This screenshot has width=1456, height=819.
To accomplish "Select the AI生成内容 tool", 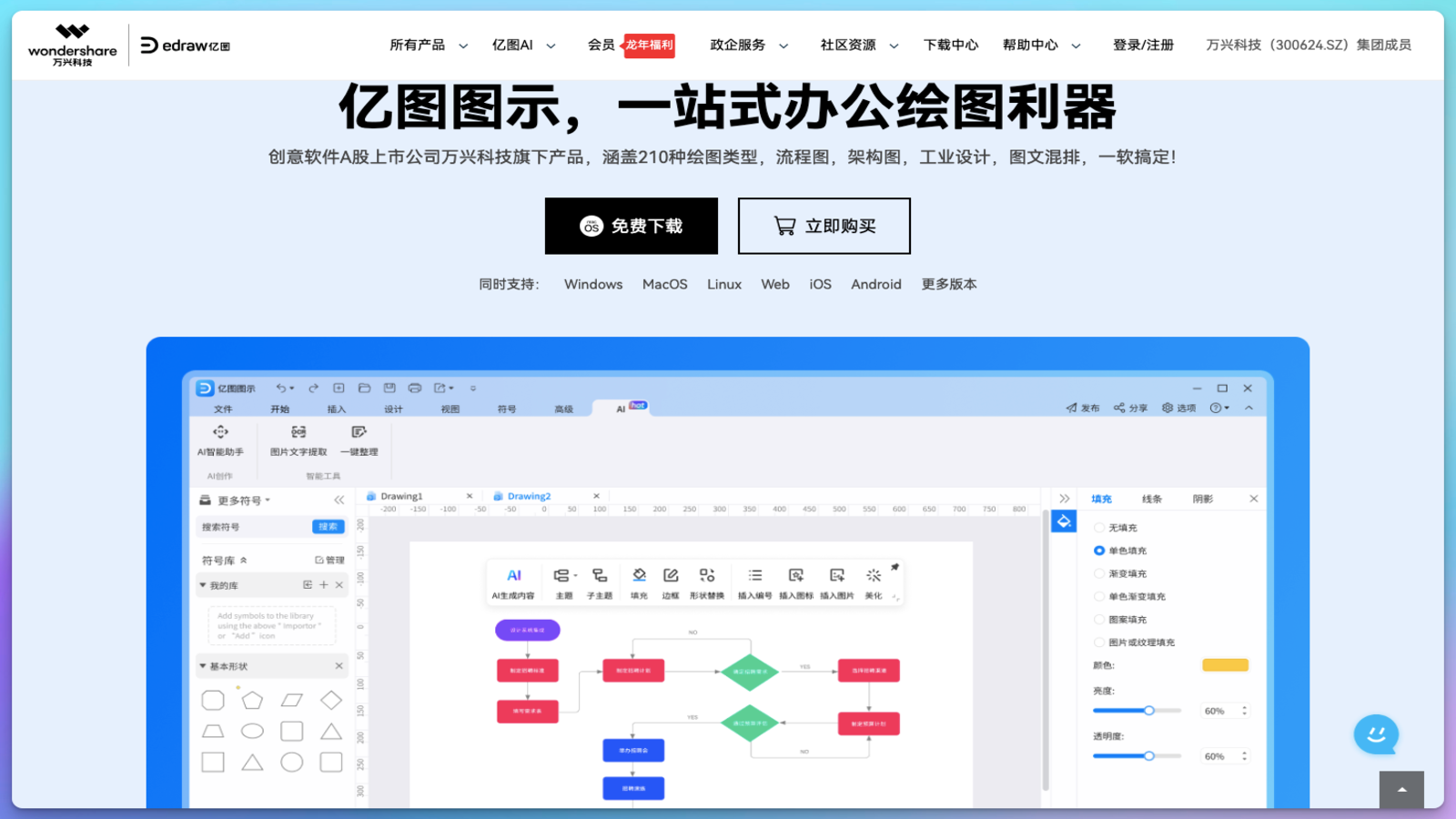I will (x=515, y=581).
